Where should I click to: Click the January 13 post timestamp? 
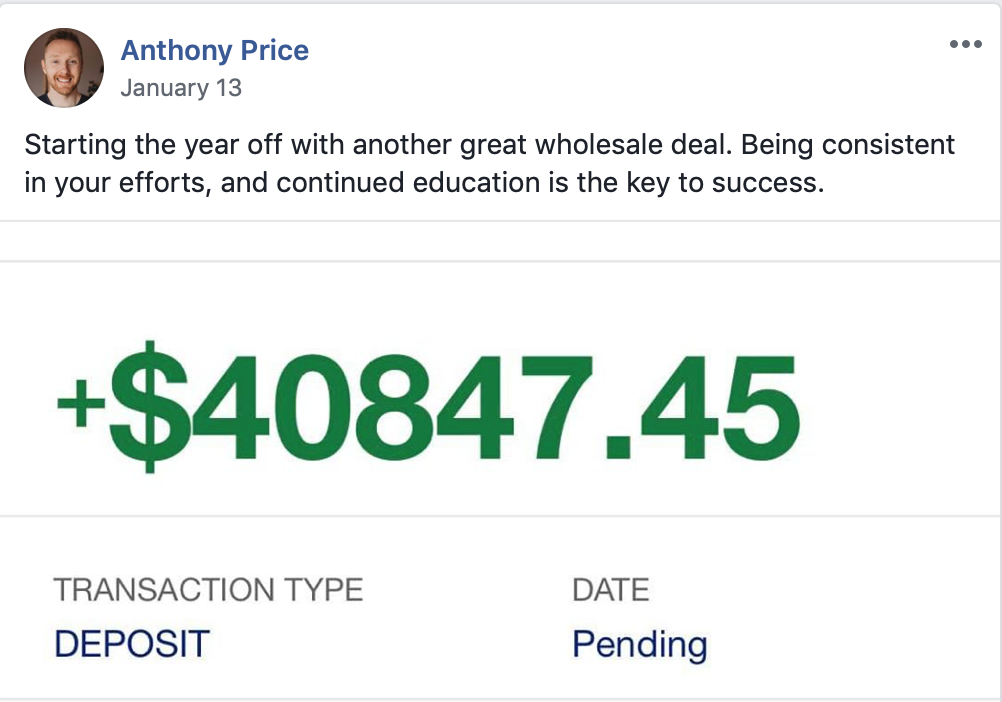181,88
